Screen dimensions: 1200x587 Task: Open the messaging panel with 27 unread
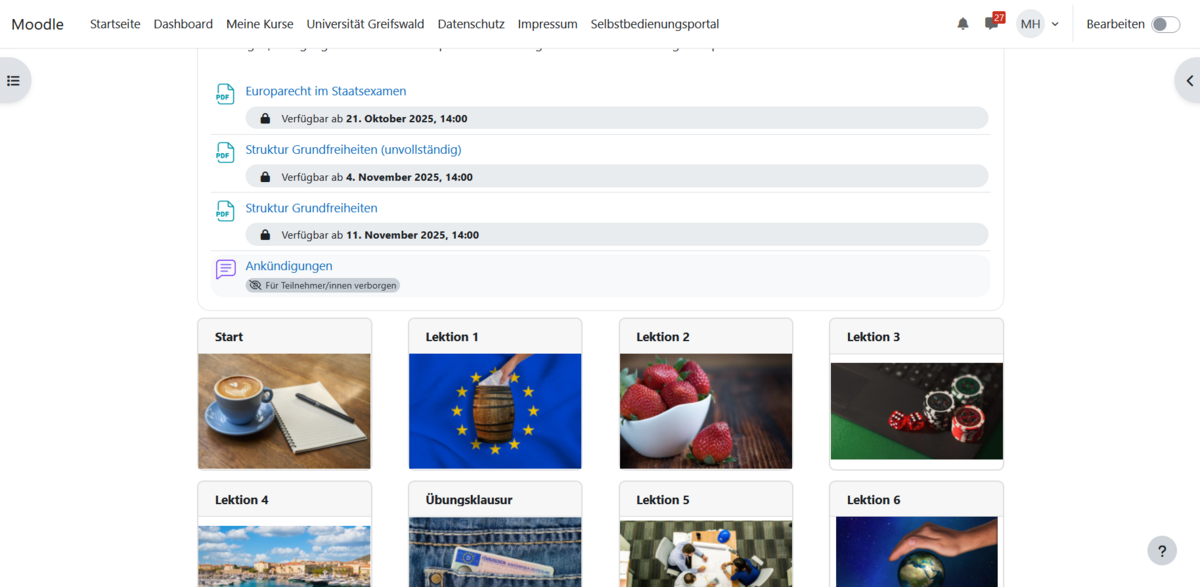click(992, 23)
